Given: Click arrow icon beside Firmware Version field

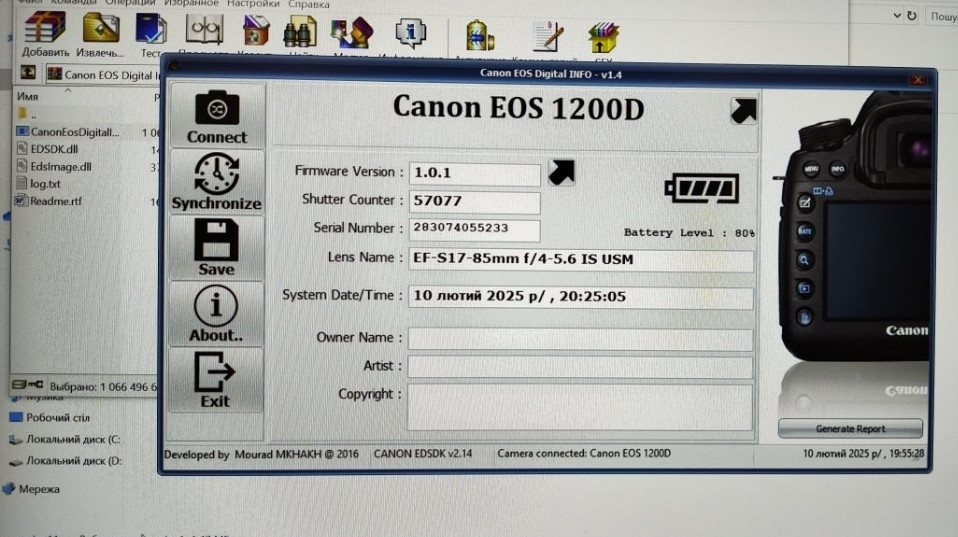Looking at the screenshot, I should (x=561, y=172).
